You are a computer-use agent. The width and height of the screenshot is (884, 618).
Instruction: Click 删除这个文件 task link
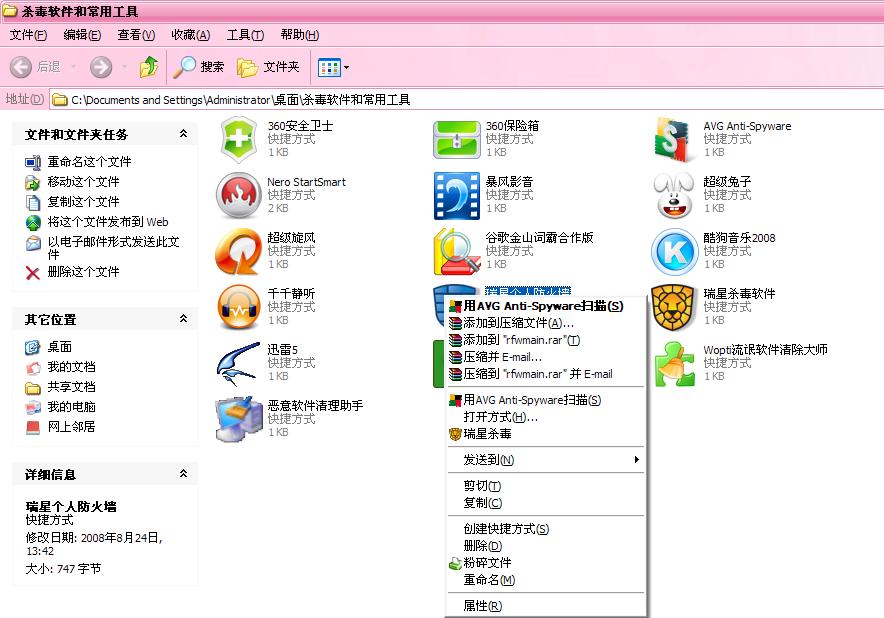coord(83,272)
